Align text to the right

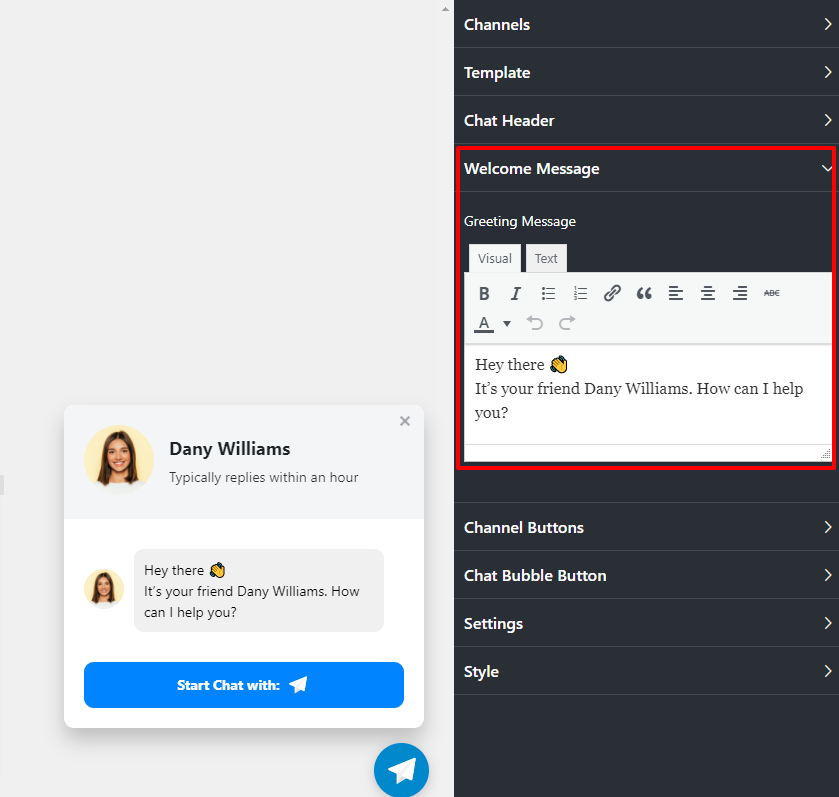pos(740,293)
